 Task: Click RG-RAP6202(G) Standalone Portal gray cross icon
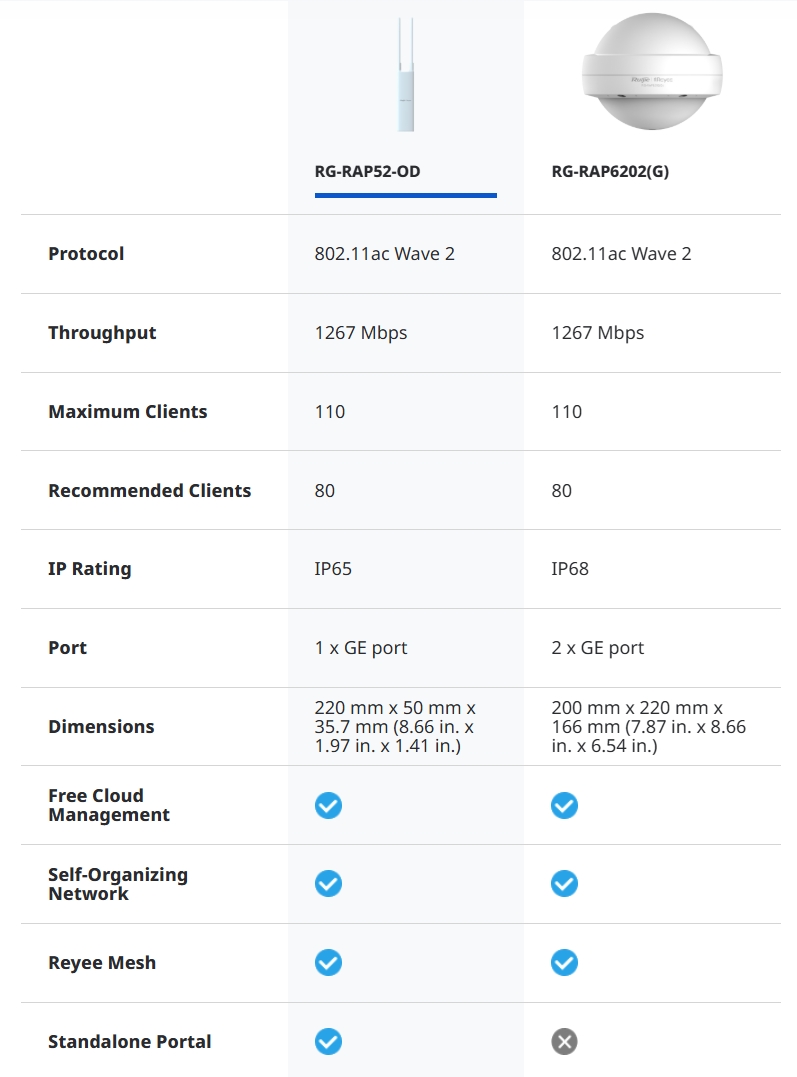pyautogui.click(x=564, y=1042)
